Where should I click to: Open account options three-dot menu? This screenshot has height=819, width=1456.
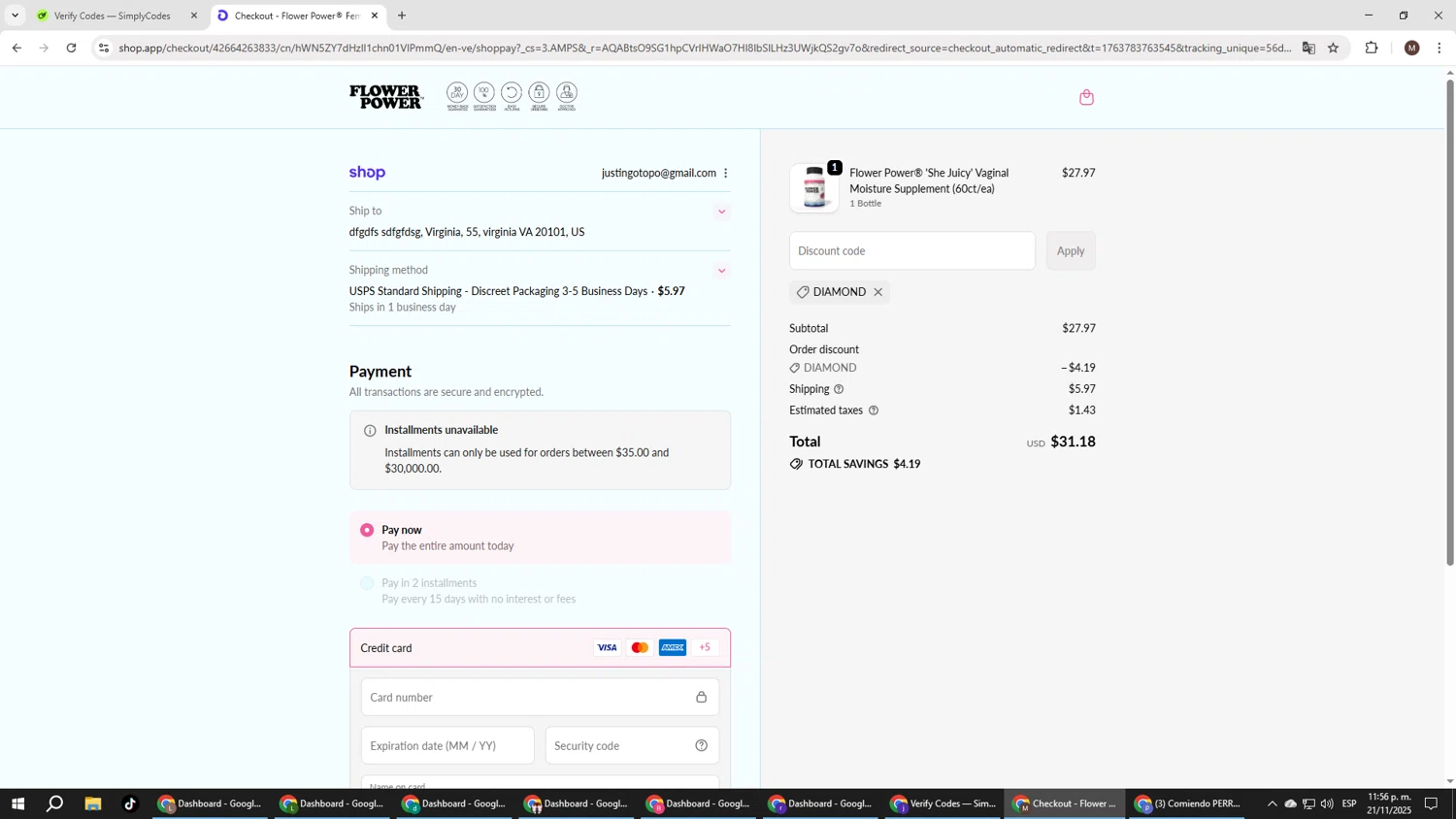725,173
